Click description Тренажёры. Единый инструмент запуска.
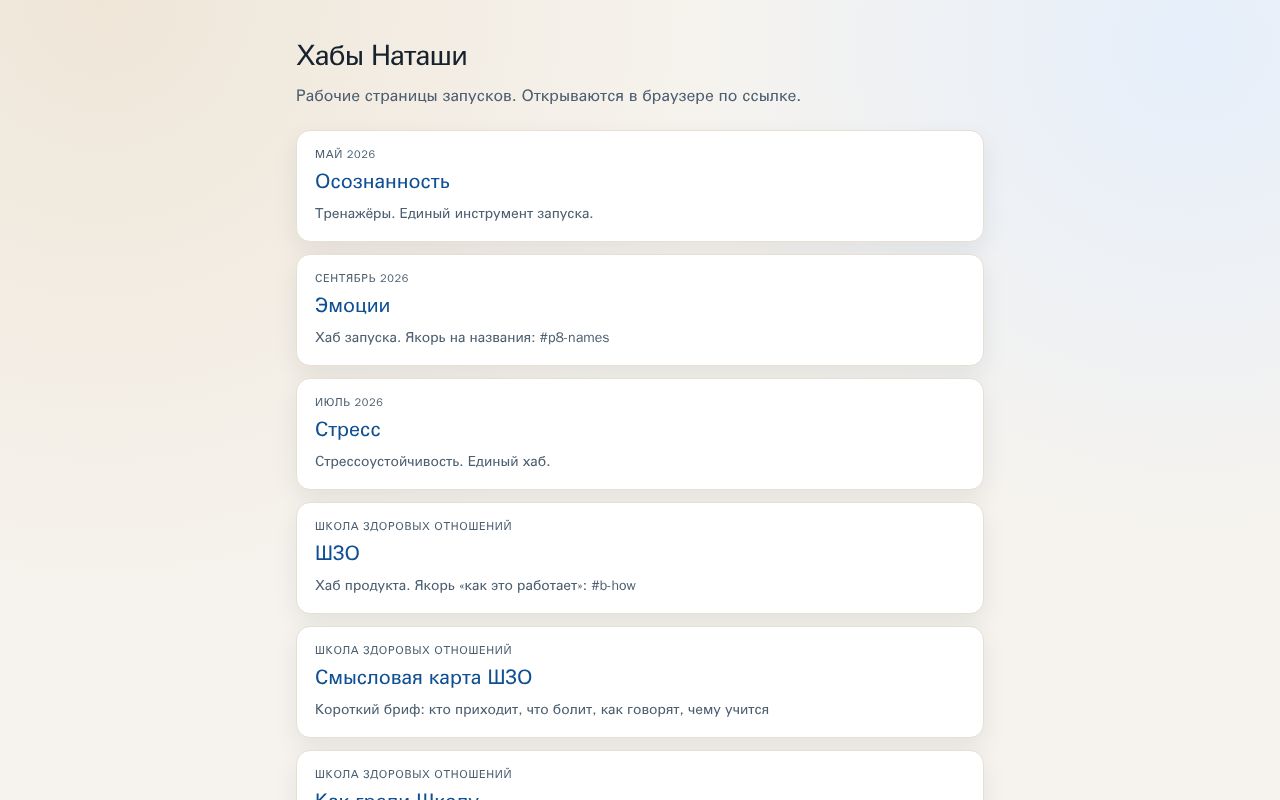Viewport: 1280px width, 800px height. point(454,213)
